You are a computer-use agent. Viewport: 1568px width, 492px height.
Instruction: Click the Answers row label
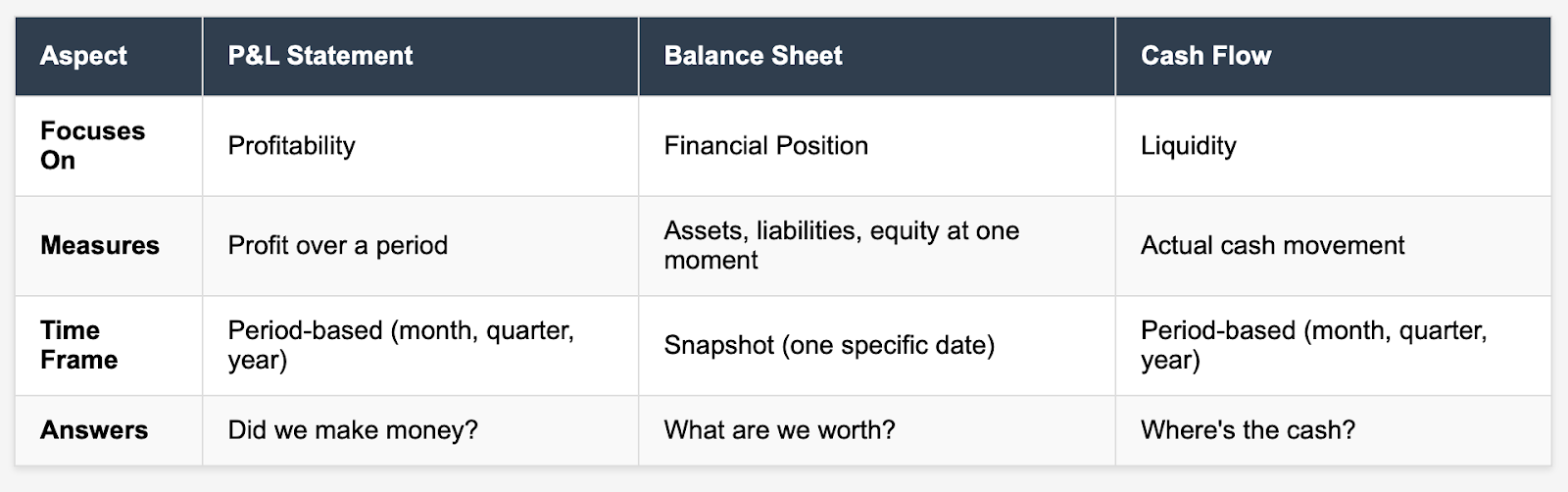109,430
